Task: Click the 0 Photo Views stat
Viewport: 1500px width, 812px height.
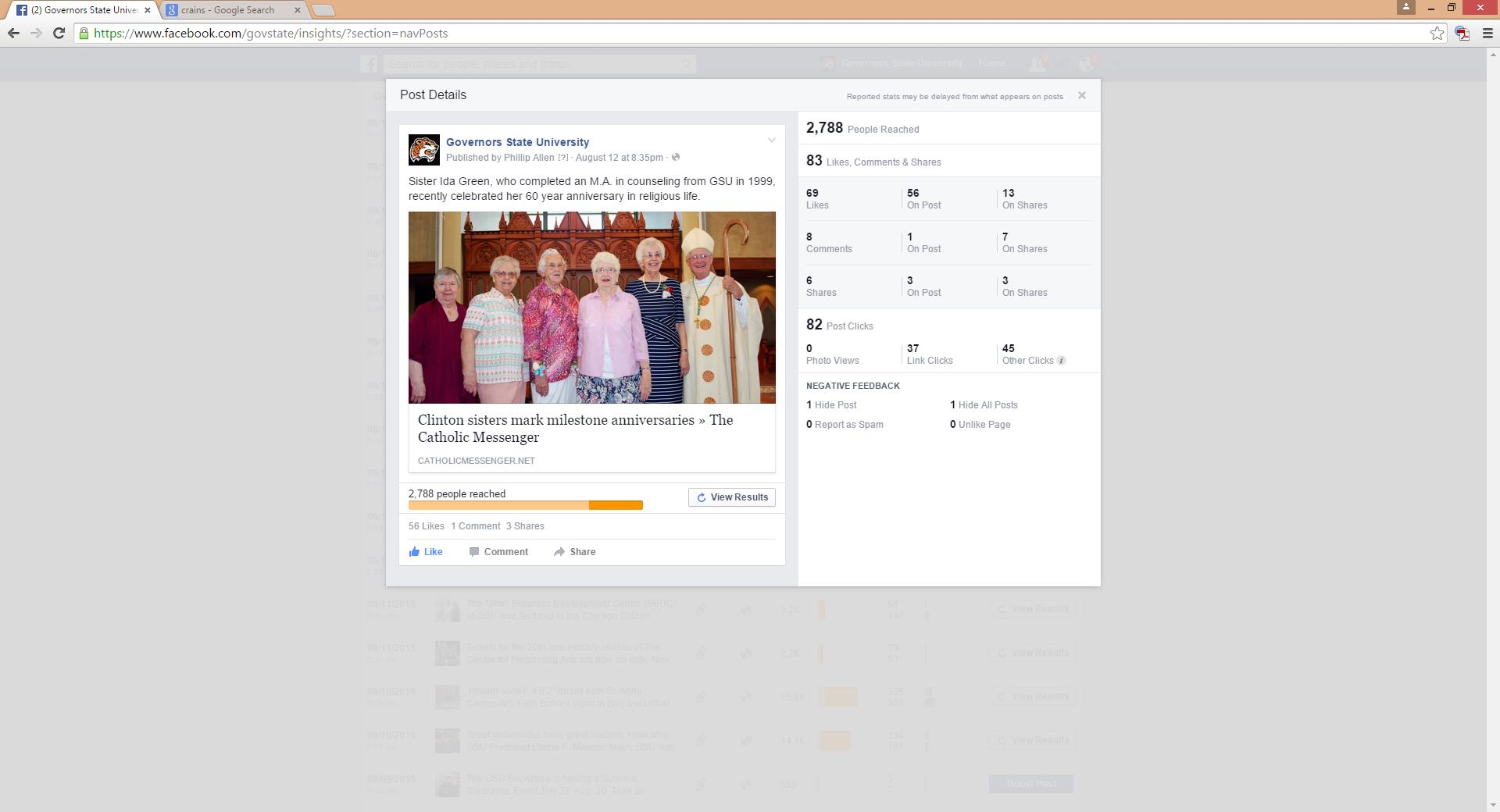Action: [x=833, y=354]
